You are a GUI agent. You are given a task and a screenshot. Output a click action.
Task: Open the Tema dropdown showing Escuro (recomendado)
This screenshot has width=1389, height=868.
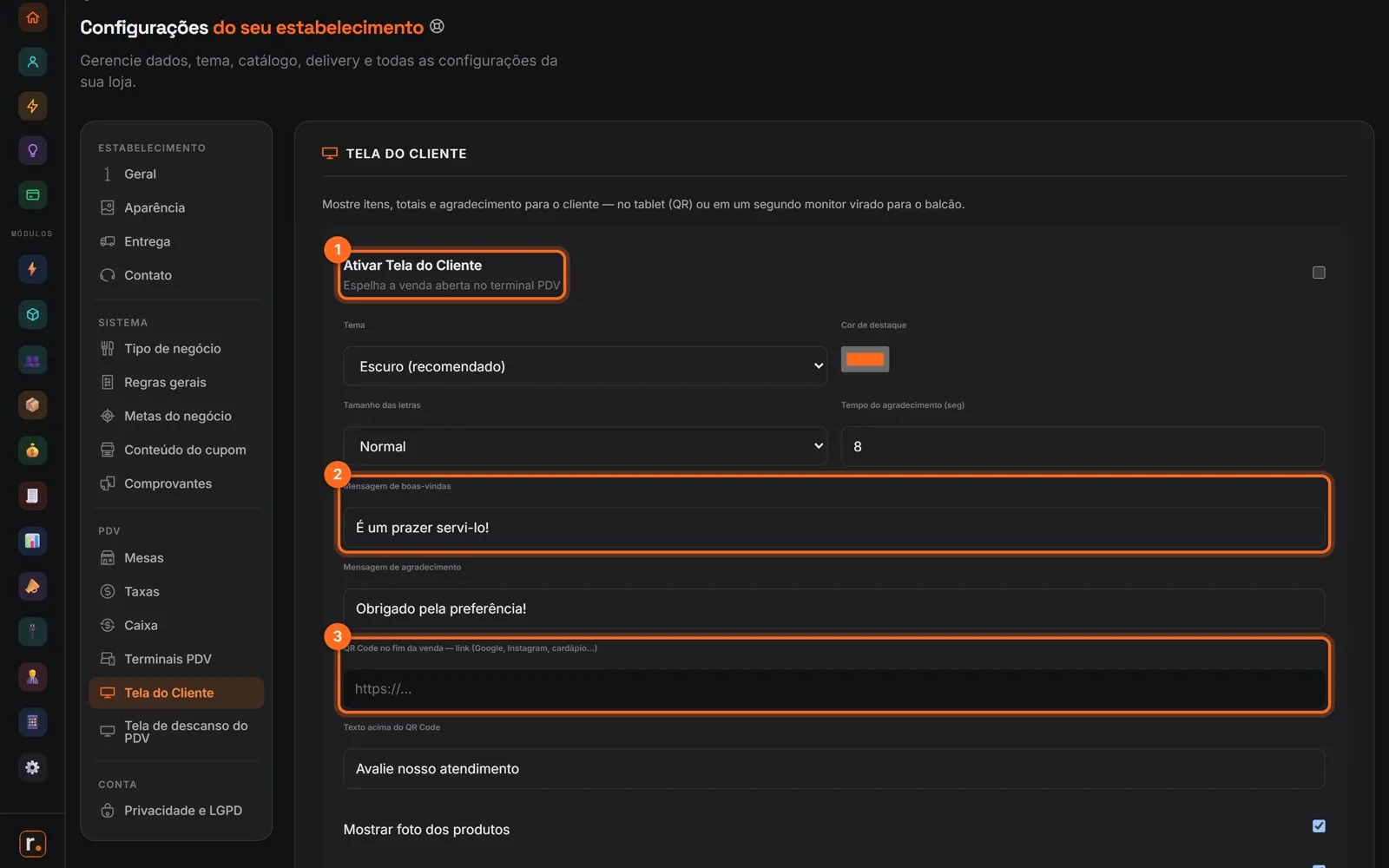[585, 366]
